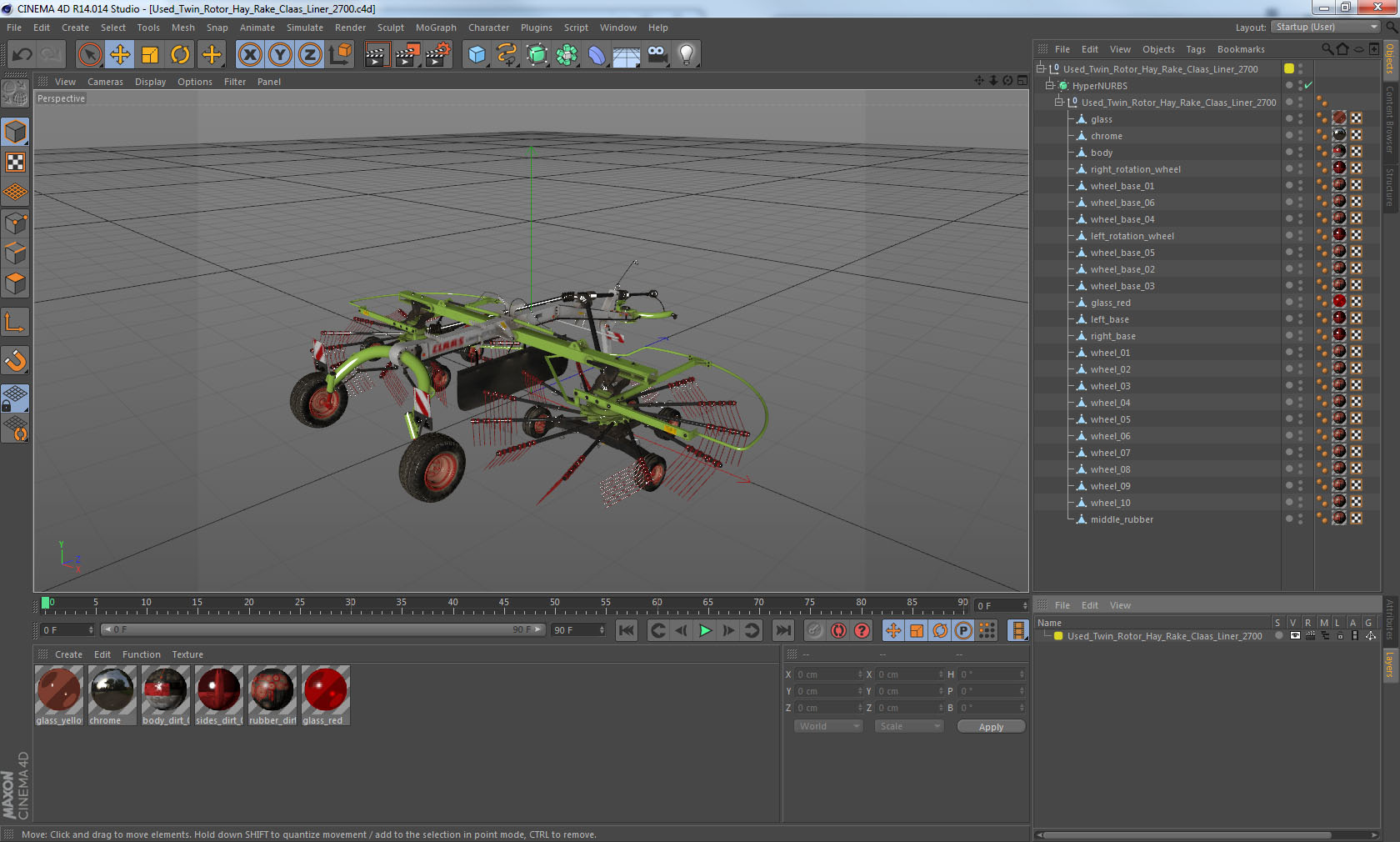Toggle Autokeying button
This screenshot has width=1400, height=842.
click(838, 630)
